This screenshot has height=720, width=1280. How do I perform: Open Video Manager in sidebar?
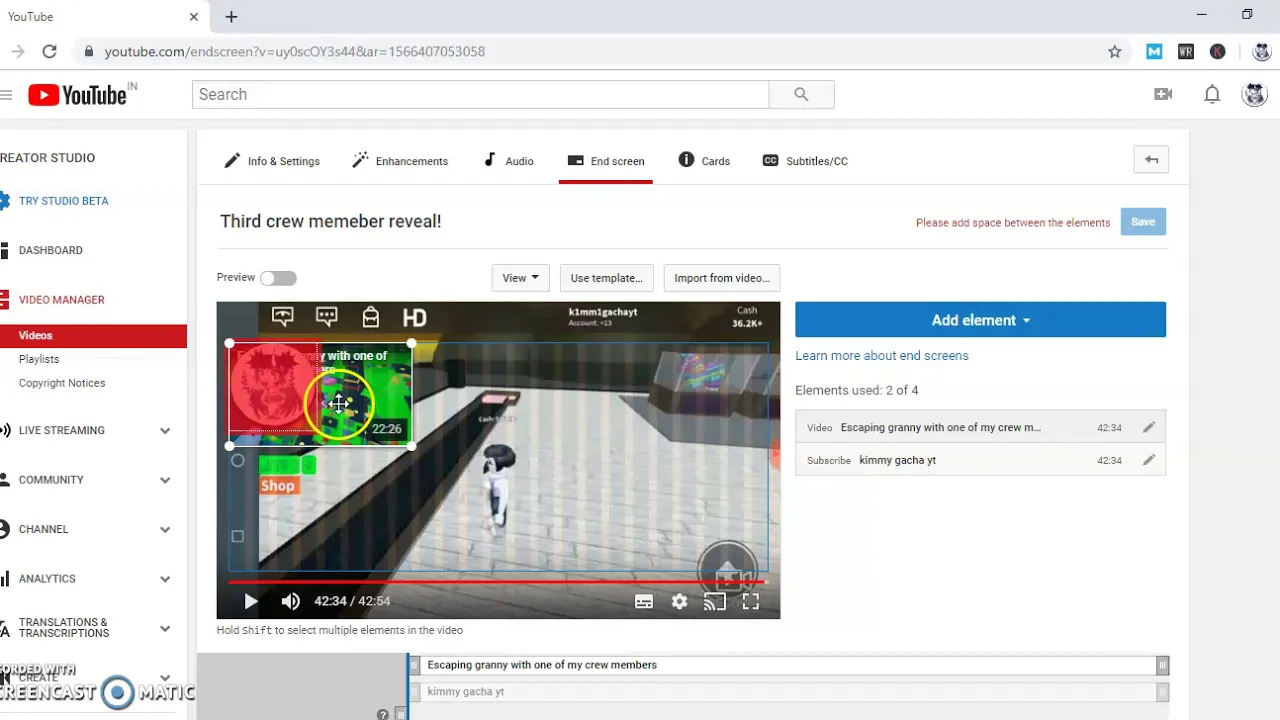pos(61,300)
